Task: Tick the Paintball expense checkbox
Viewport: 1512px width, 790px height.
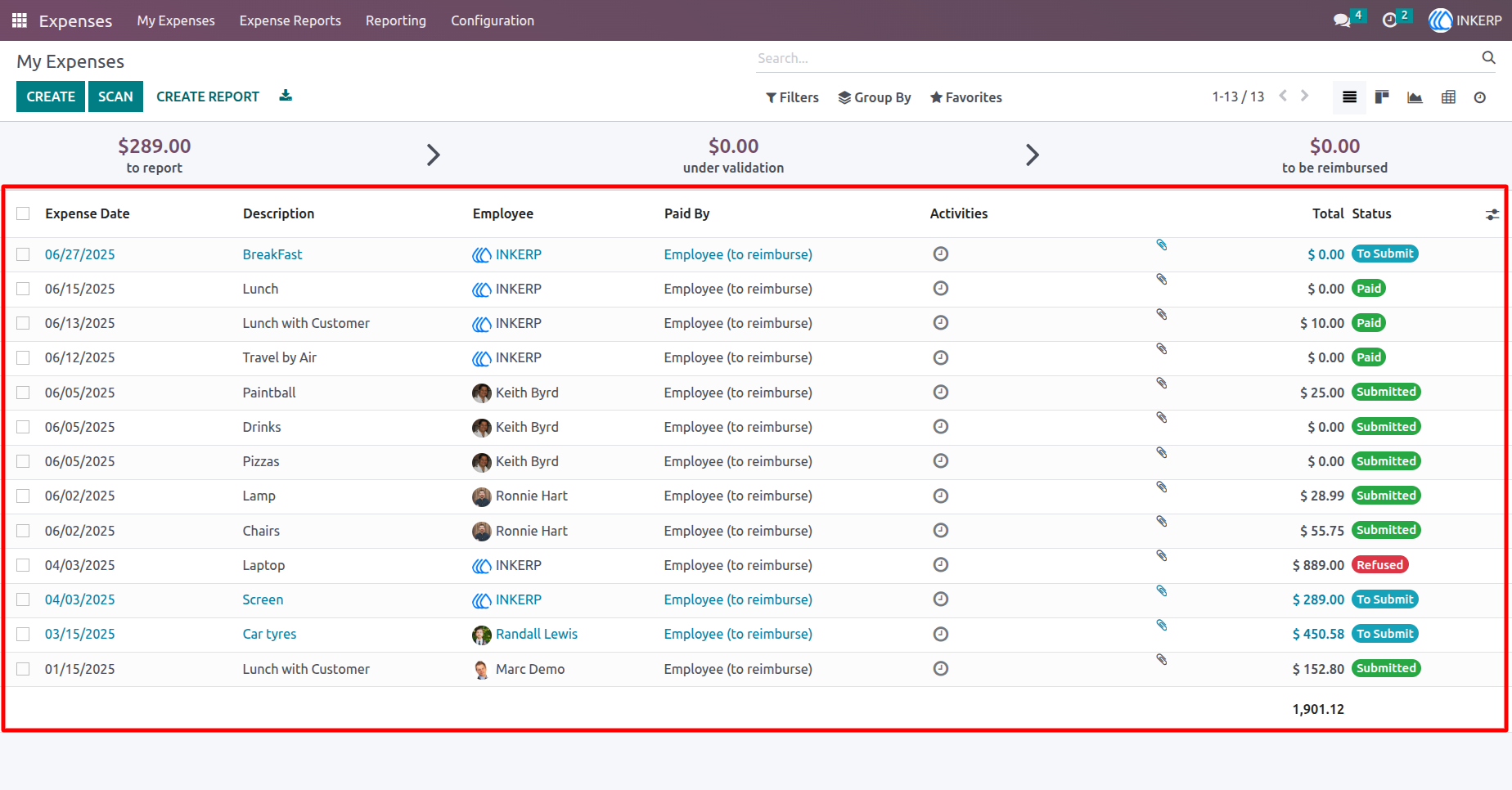Action: point(23,393)
